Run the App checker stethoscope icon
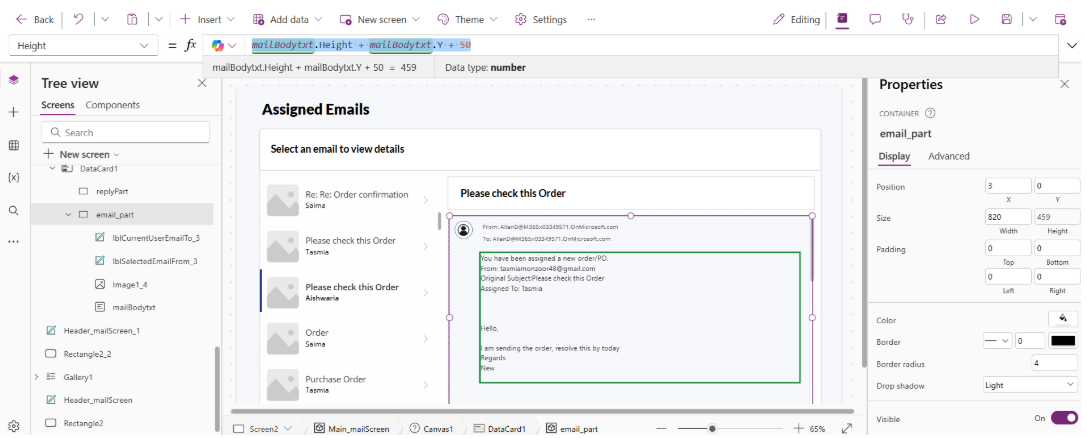Image resolution: width=1087 pixels, height=438 pixels. [907, 19]
